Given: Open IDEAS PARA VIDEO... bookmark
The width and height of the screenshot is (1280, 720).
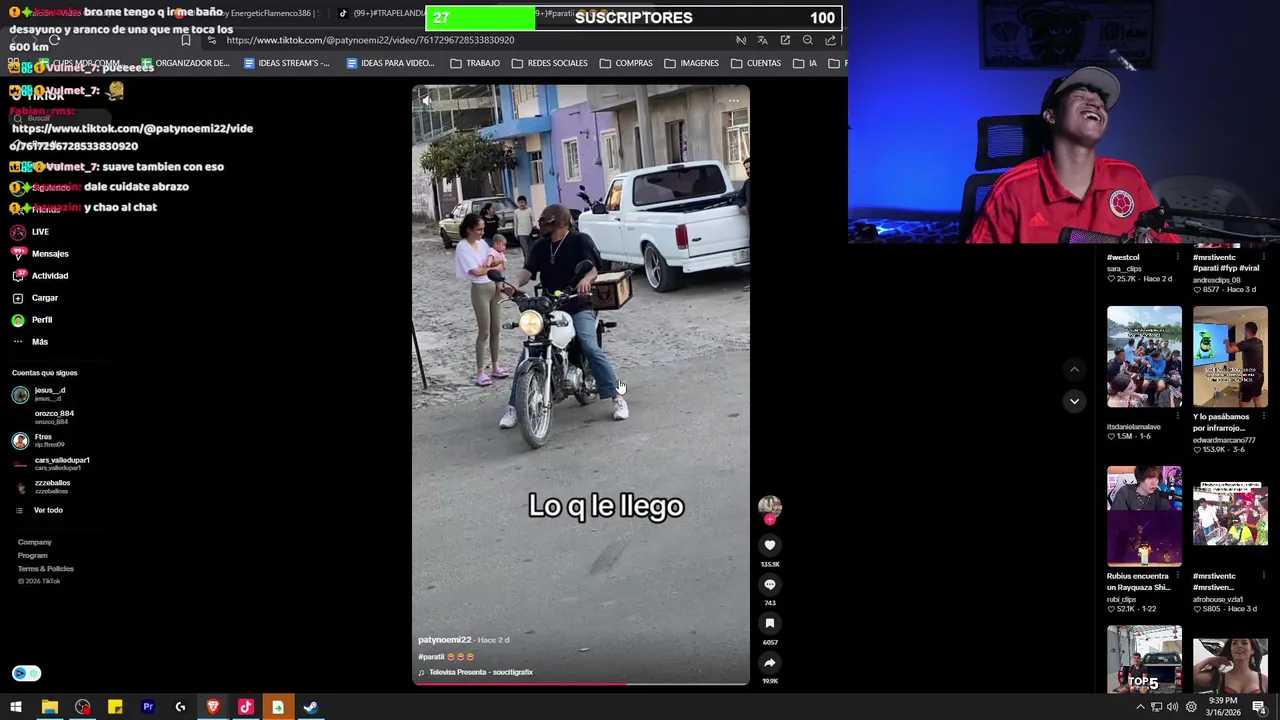Looking at the screenshot, I should pos(390,63).
